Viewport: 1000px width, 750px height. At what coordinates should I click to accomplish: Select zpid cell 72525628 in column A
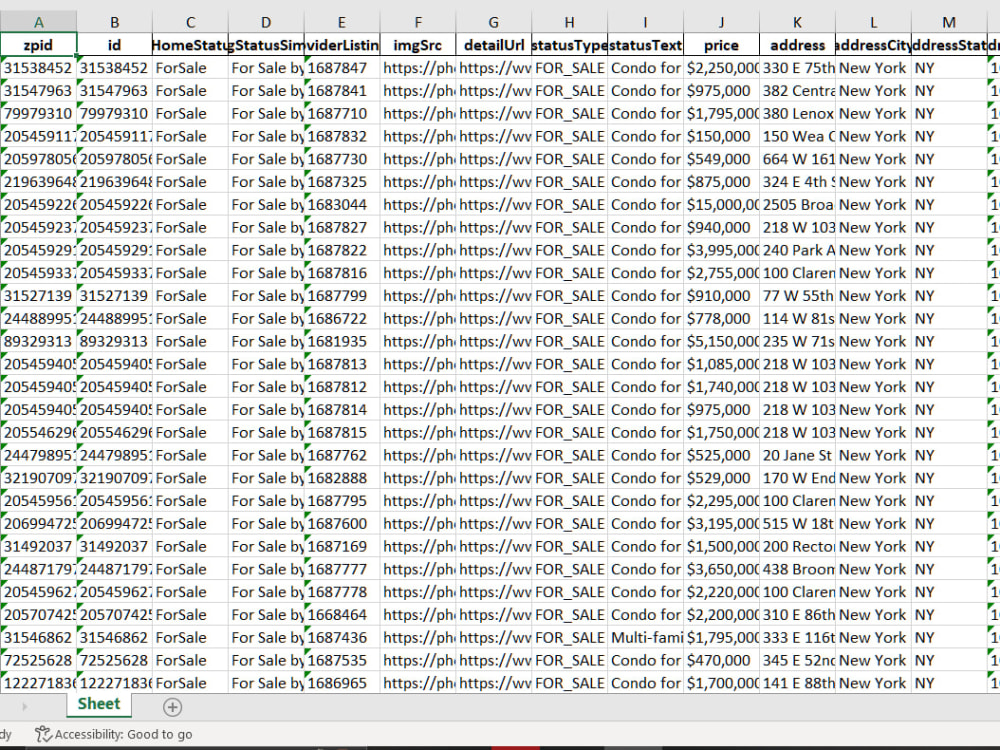[x=38, y=660]
